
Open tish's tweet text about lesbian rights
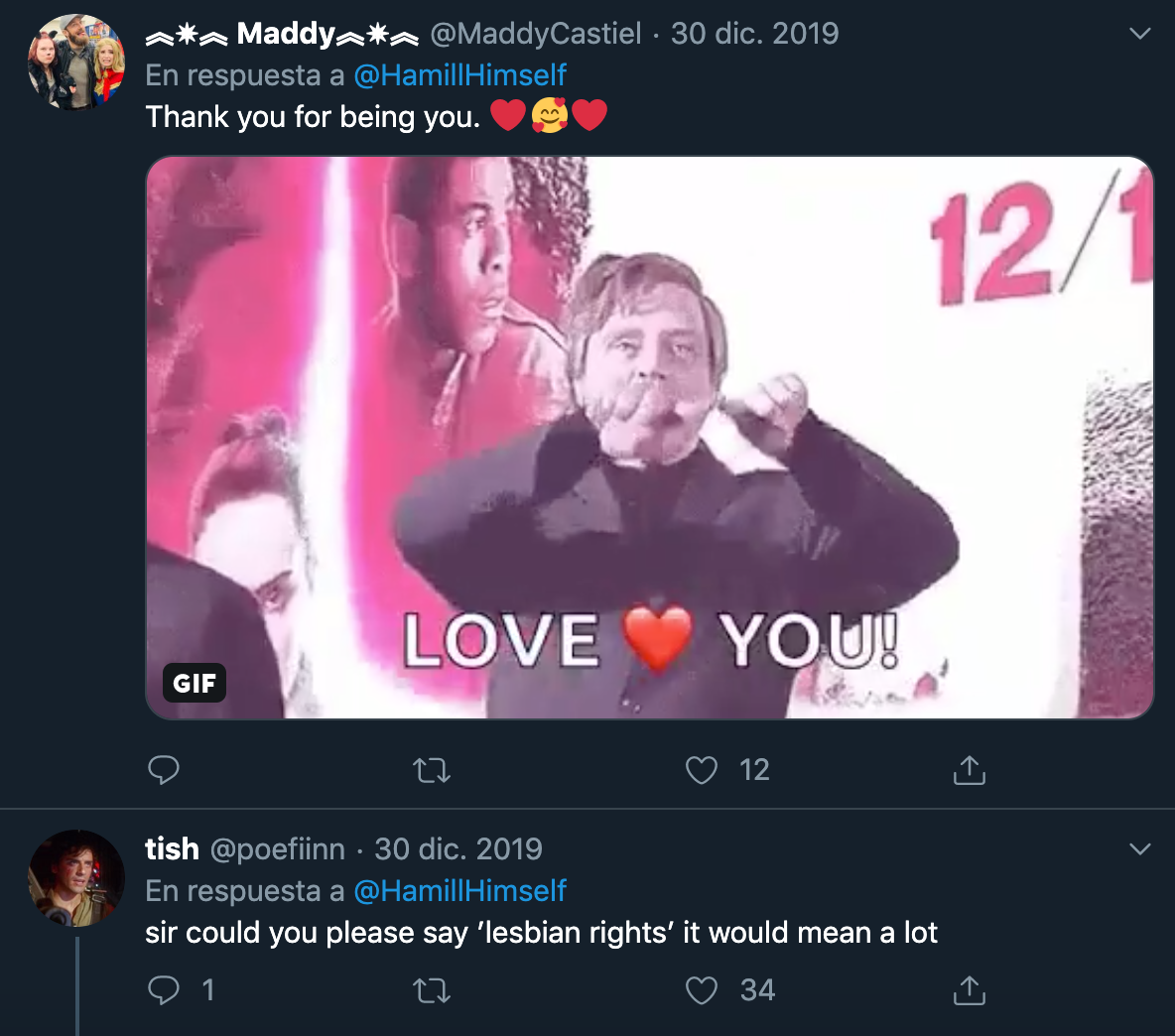tap(541, 933)
